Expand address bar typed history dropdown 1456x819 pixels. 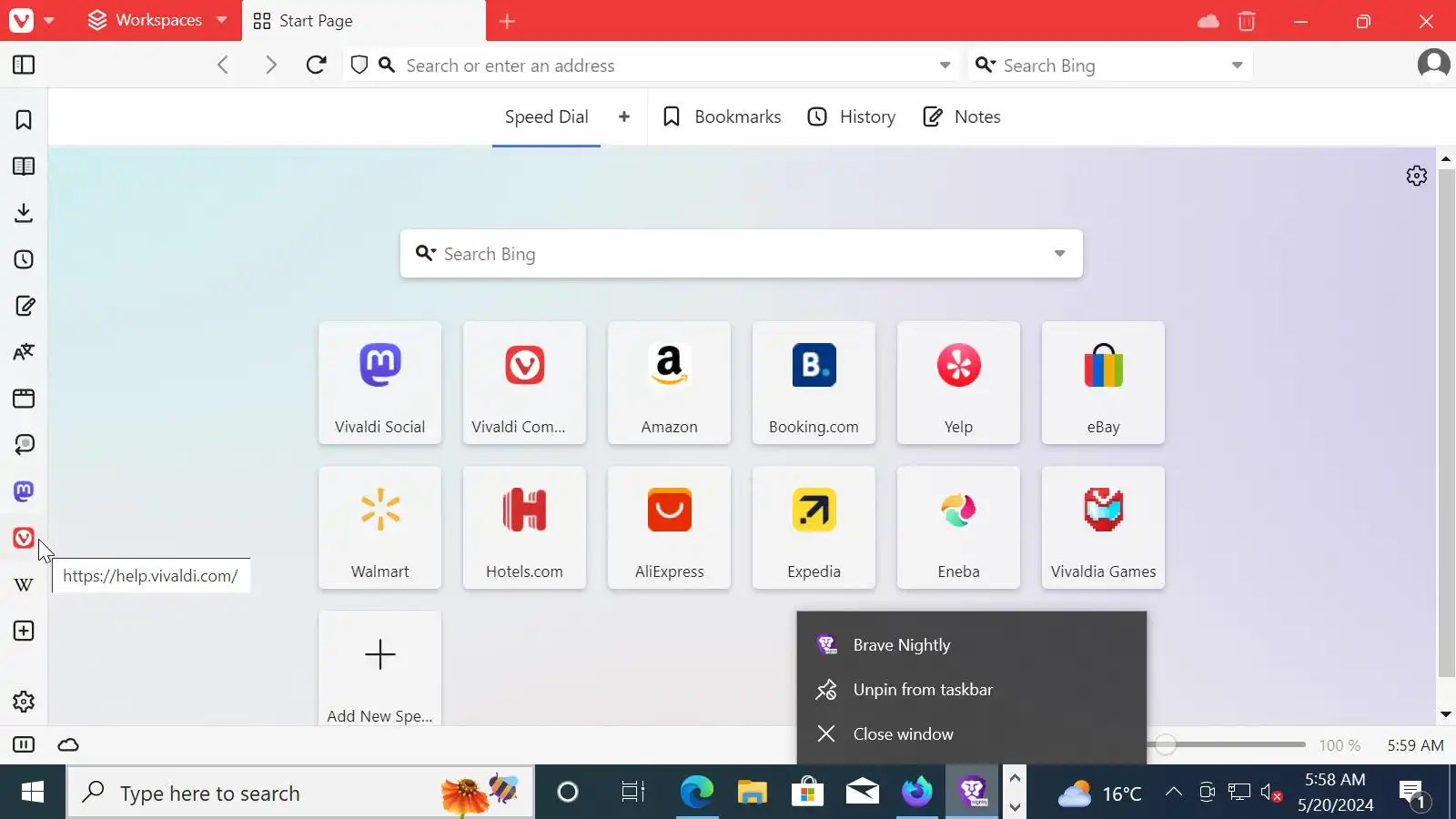(x=945, y=66)
